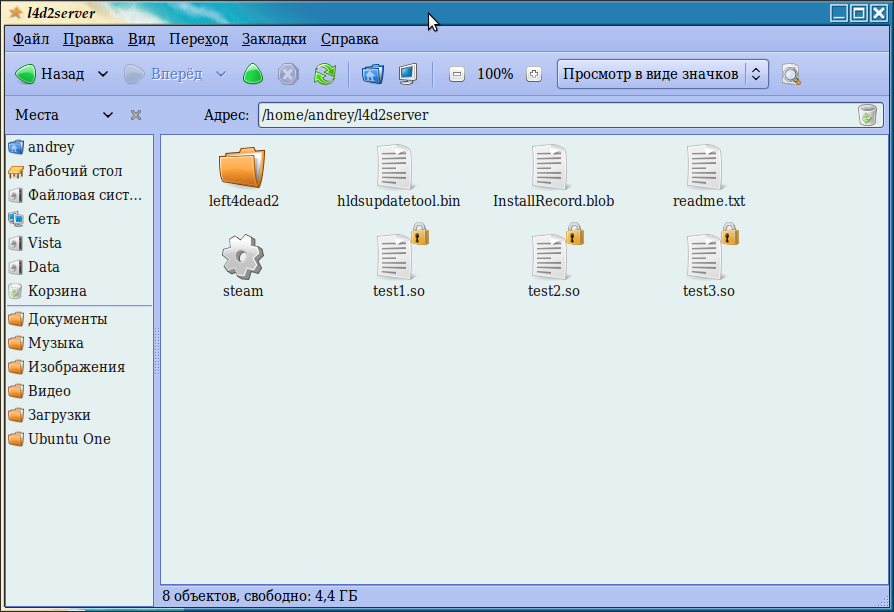This screenshot has height=612, width=894.
Task: Open the Computer icon in toolbar
Action: tap(407, 74)
